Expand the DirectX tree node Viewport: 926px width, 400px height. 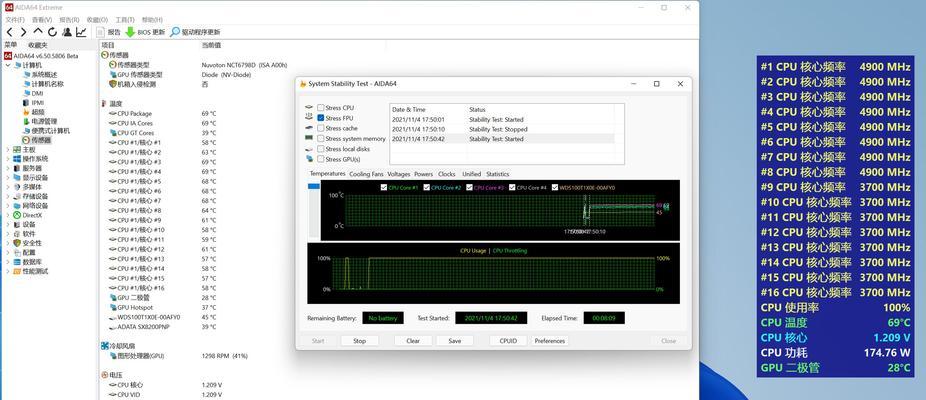pyautogui.click(x=8, y=215)
